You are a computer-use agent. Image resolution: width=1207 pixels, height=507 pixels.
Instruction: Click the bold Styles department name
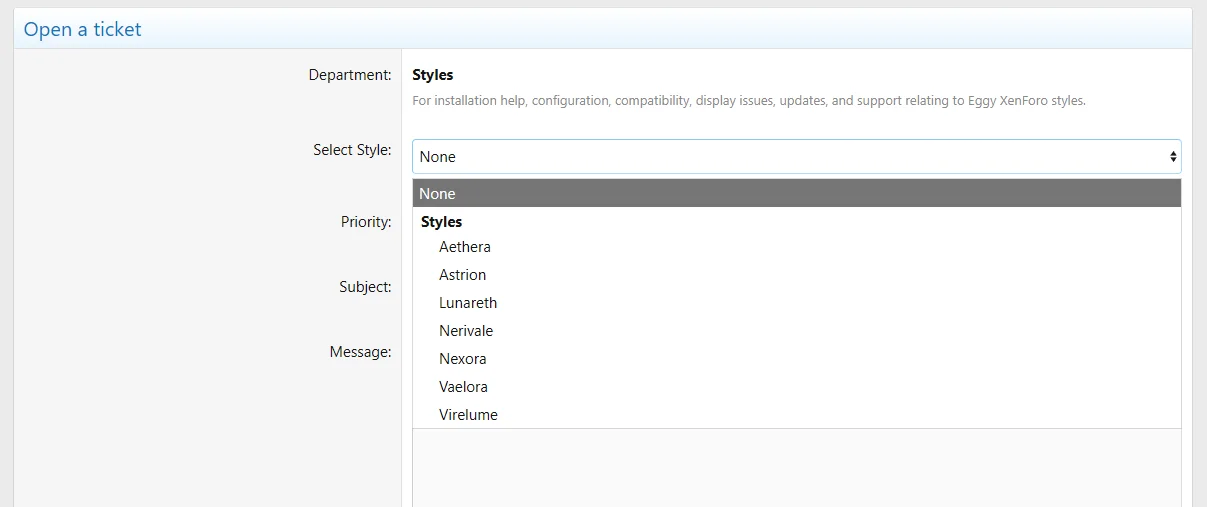click(x=433, y=75)
